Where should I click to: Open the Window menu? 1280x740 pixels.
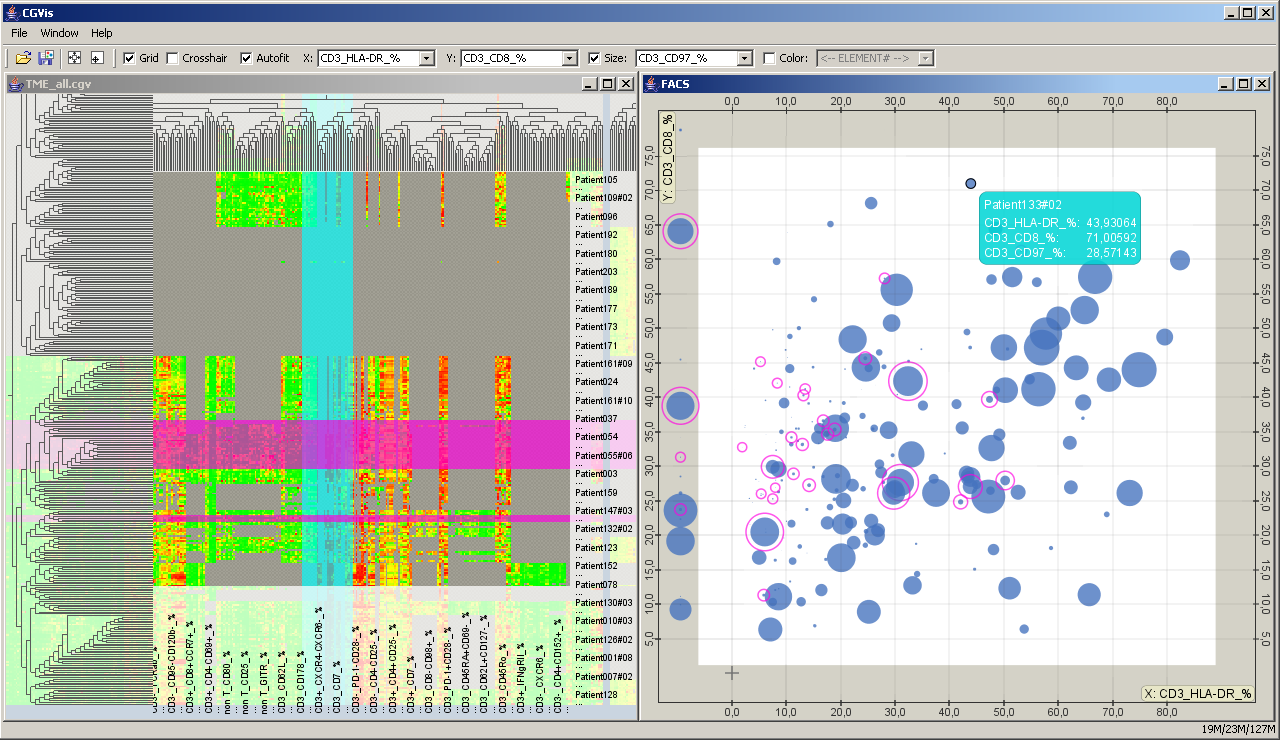point(59,33)
